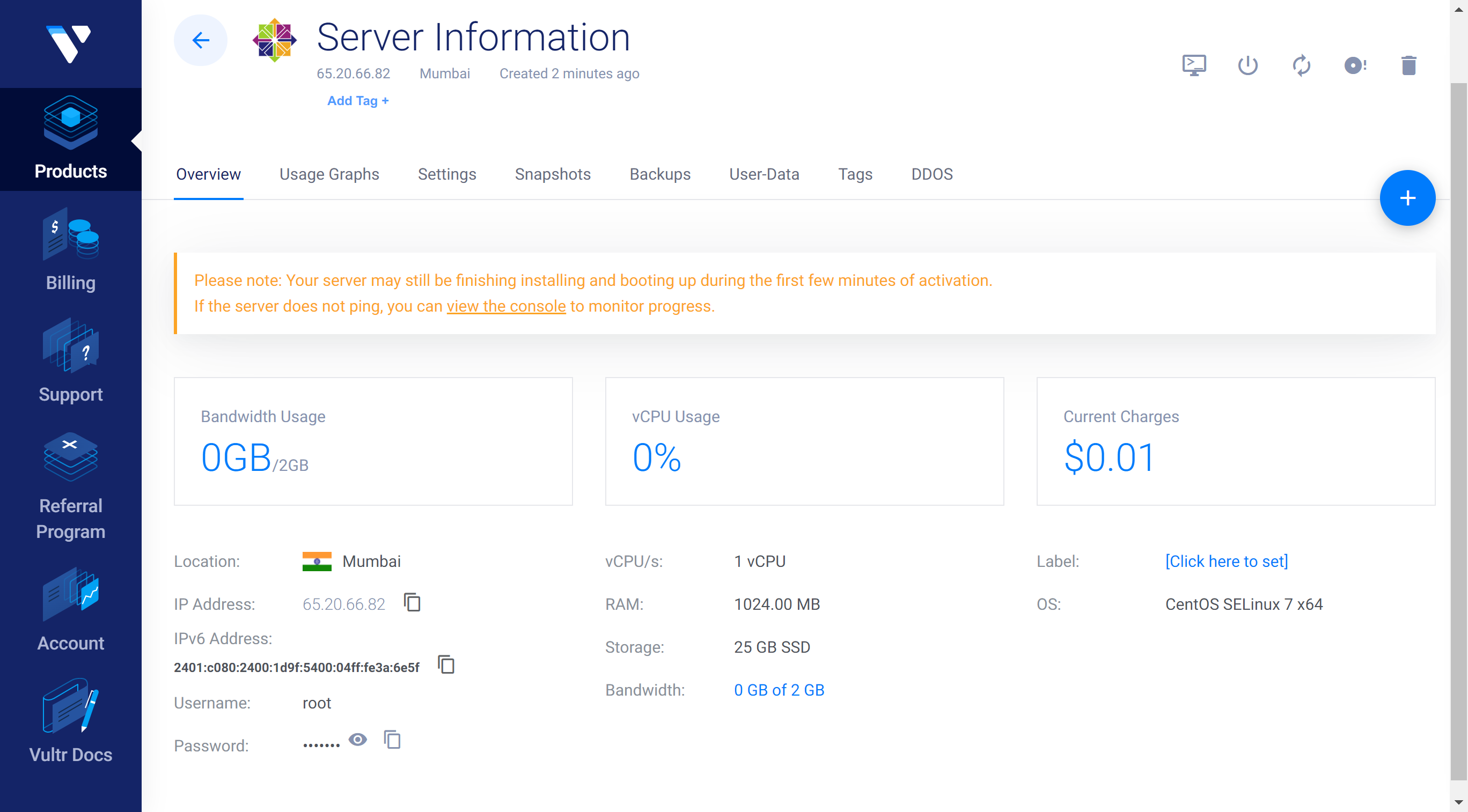1468x812 pixels.
Task: Go back using the arrow button
Action: click(201, 40)
